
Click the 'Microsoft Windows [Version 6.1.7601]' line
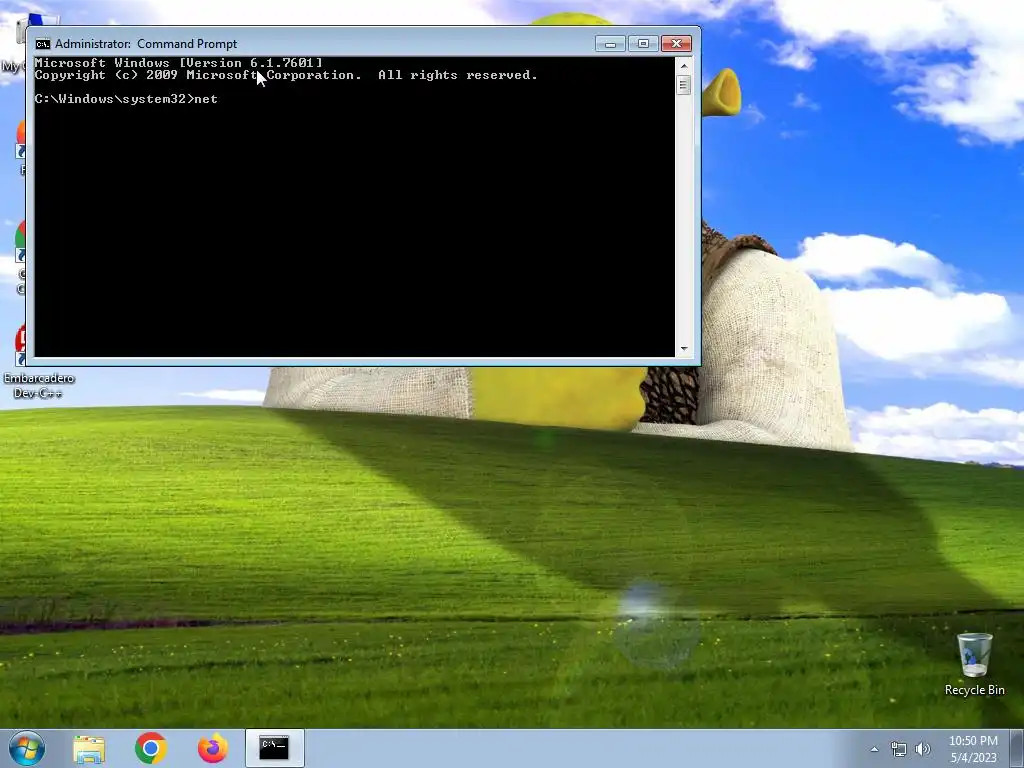pos(178,63)
